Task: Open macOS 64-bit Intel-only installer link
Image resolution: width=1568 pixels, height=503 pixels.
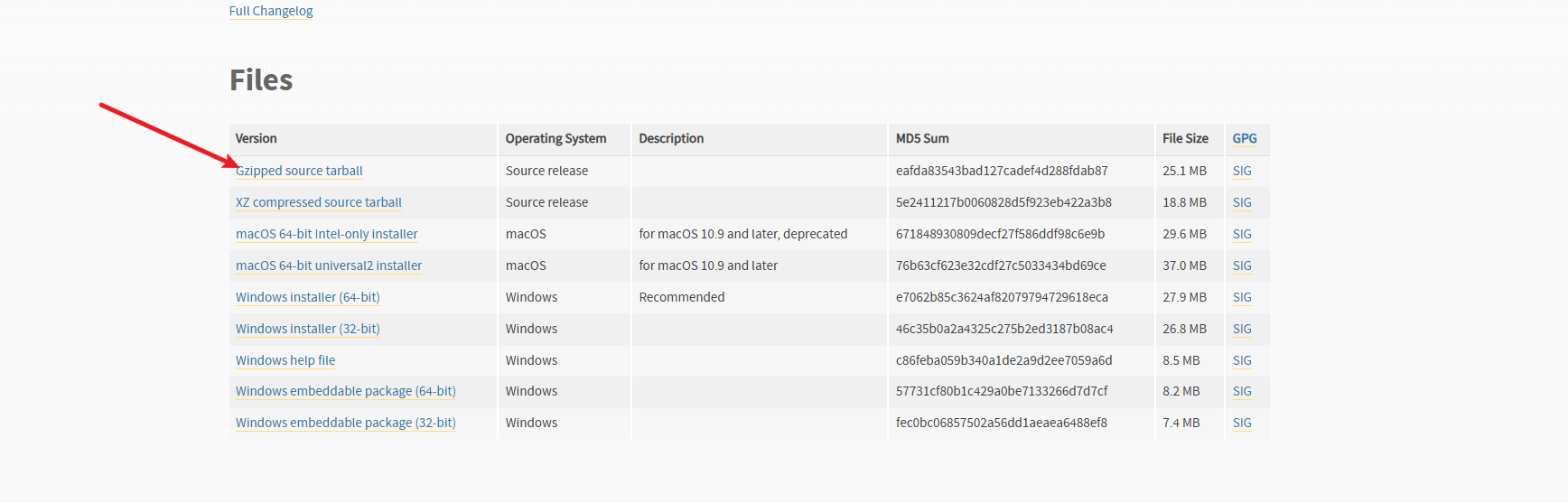Action: [x=327, y=234]
